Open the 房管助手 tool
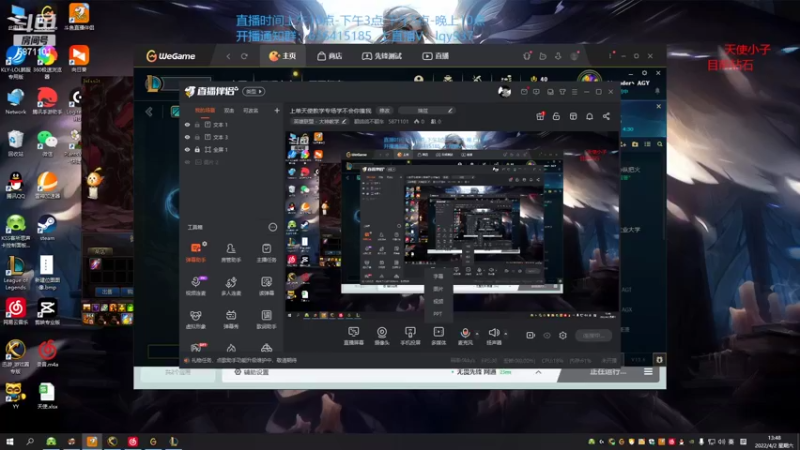 click(231, 252)
